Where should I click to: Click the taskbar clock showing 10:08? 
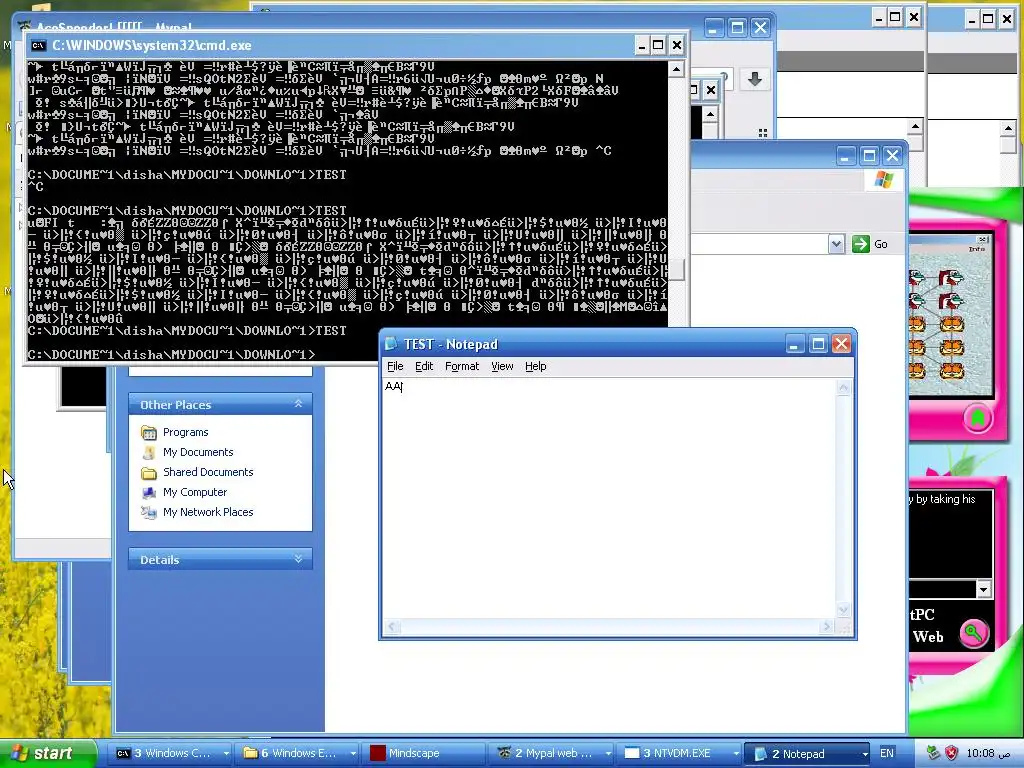coord(989,753)
